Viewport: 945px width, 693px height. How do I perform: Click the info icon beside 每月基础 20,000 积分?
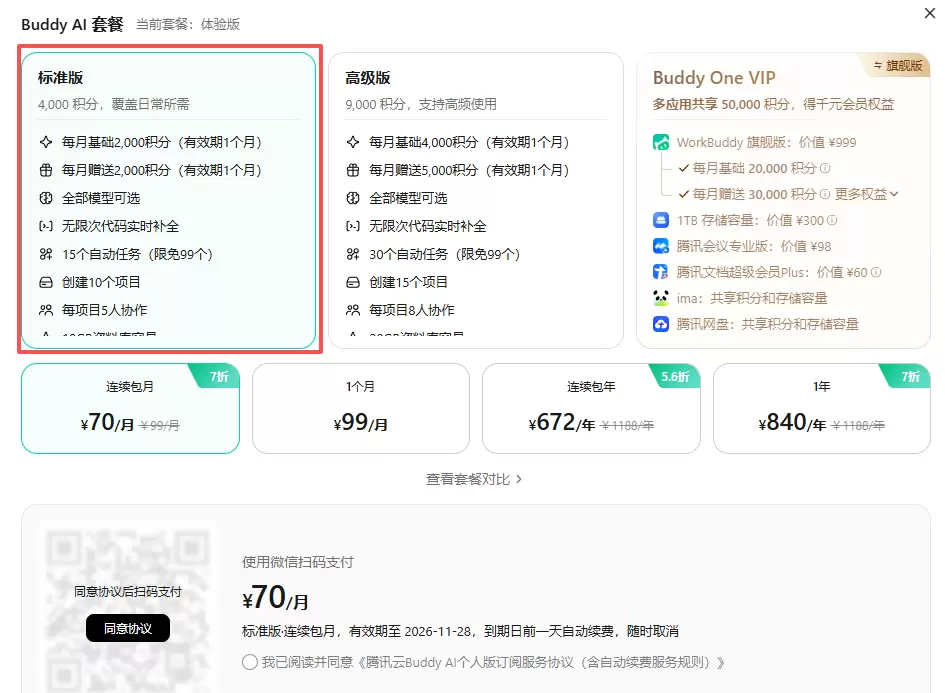(x=825, y=168)
